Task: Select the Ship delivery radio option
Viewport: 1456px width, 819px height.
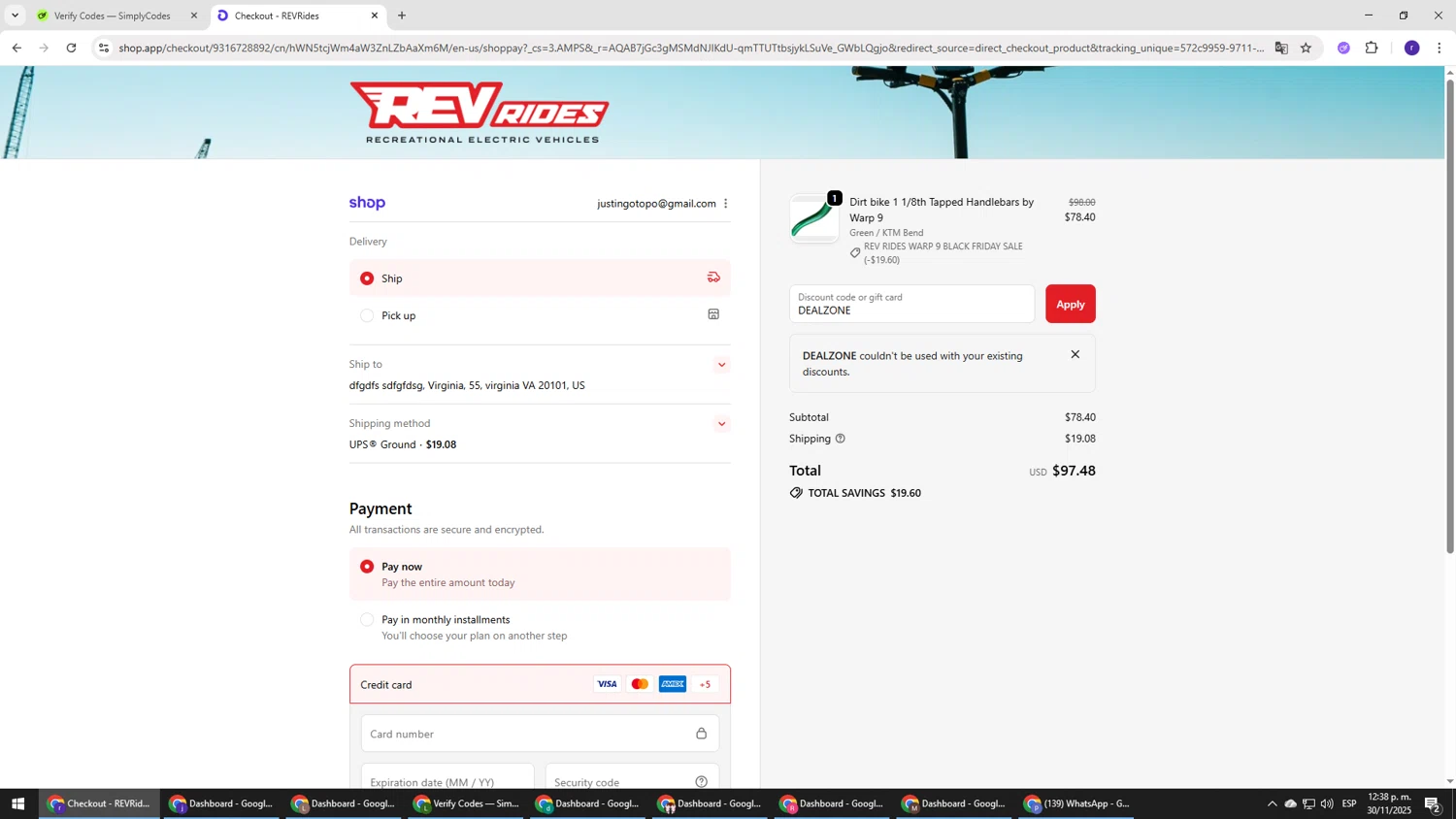Action: click(x=367, y=278)
